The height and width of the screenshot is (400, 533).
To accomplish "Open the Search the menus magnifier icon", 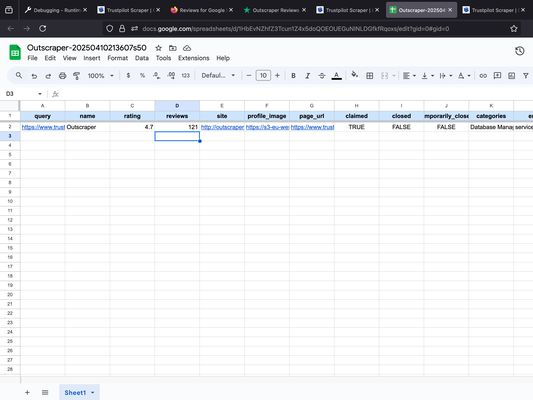I will point(19,75).
